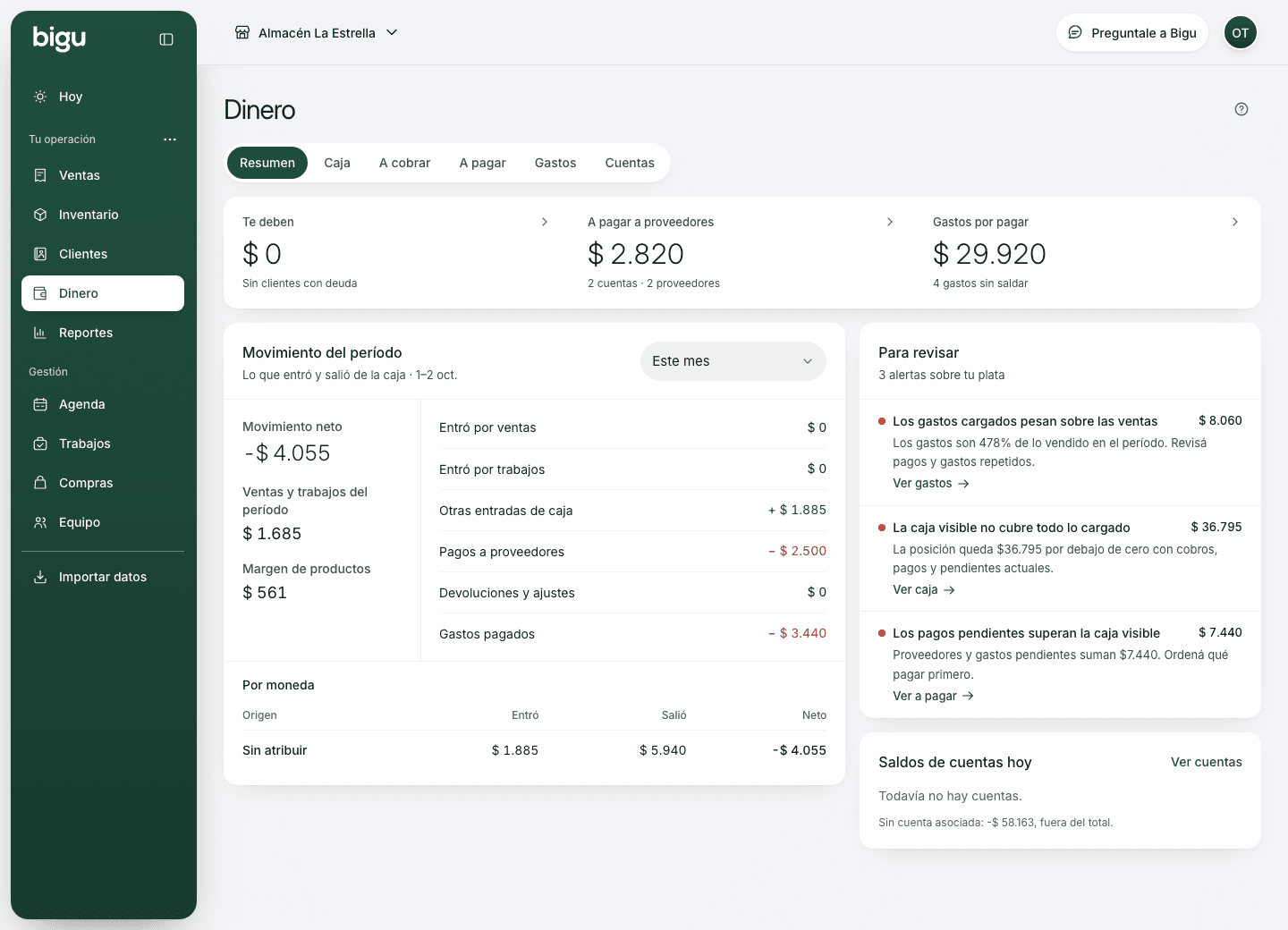Click the Preguntale a Bigu button
Image resolution: width=1288 pixels, height=930 pixels.
coord(1132,32)
